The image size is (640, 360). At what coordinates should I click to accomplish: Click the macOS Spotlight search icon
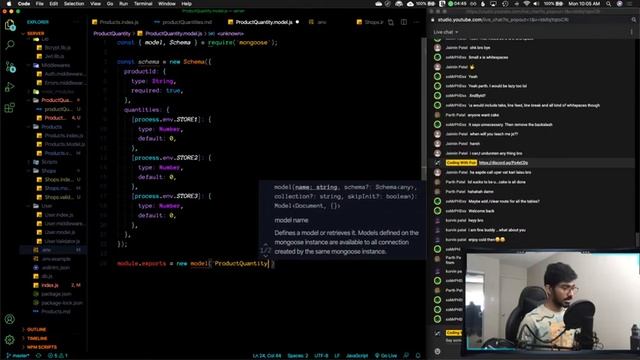(x=609, y=4)
